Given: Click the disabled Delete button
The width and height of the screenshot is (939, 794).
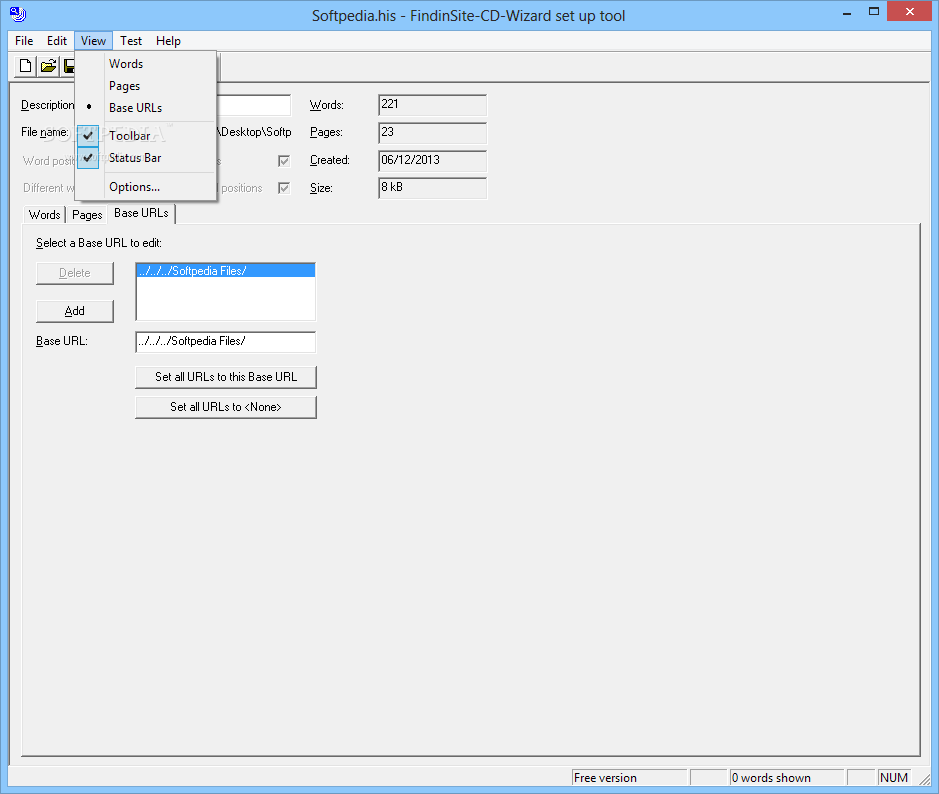Looking at the screenshot, I should [x=75, y=273].
